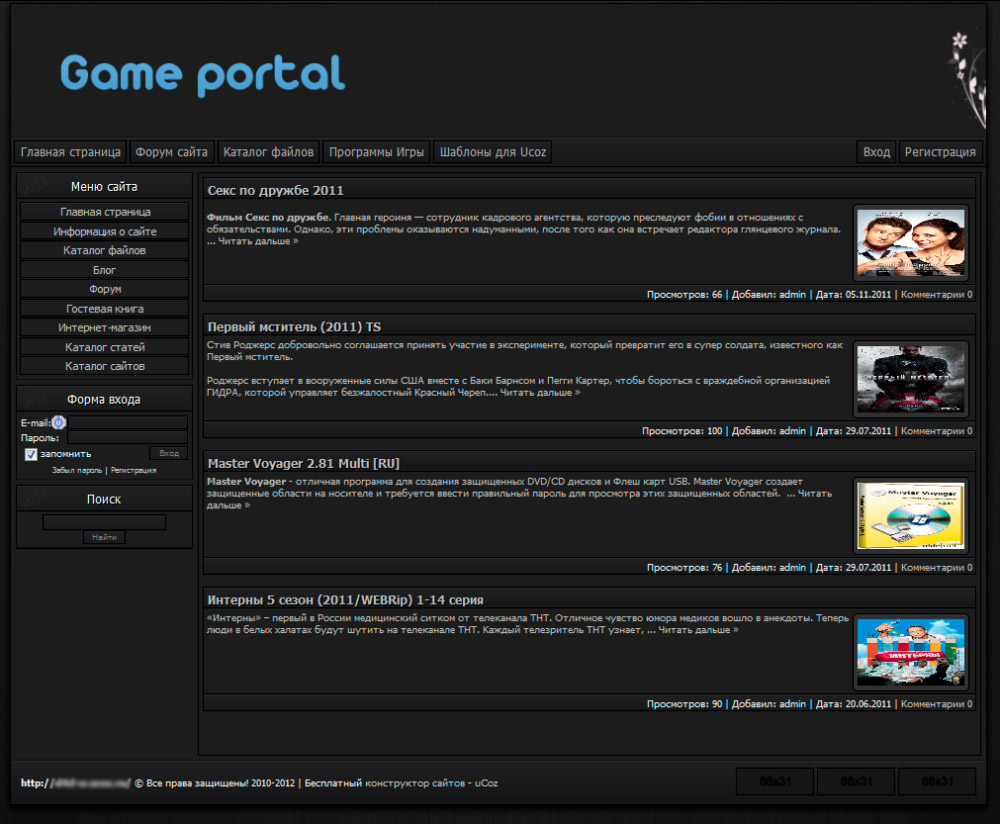Go to Интернет-магазин in sidebar menu
This screenshot has width=1000, height=824.
click(x=105, y=328)
